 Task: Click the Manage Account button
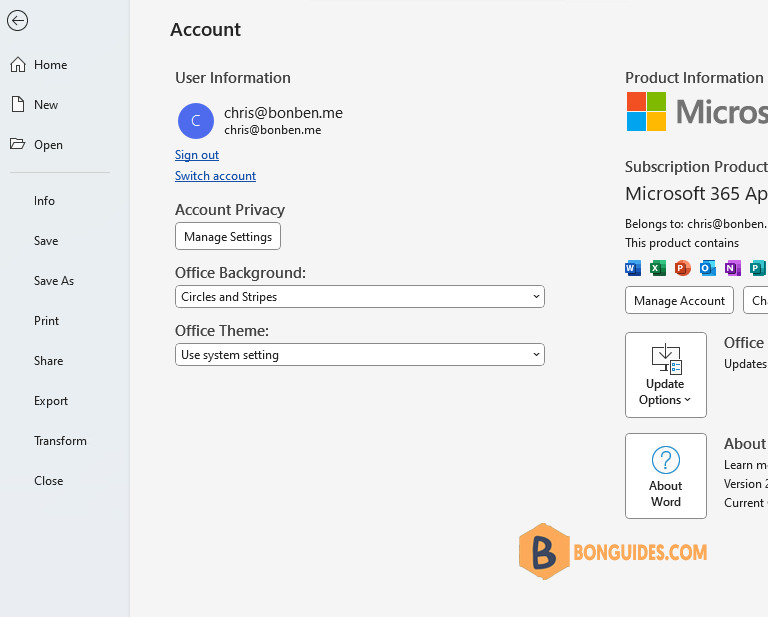click(x=679, y=301)
